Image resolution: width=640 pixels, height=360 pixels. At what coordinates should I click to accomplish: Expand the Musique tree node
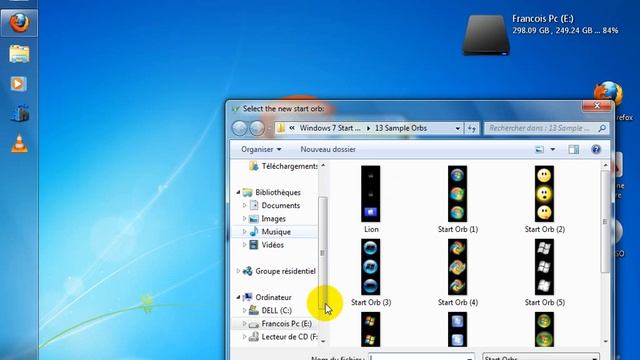(244, 232)
